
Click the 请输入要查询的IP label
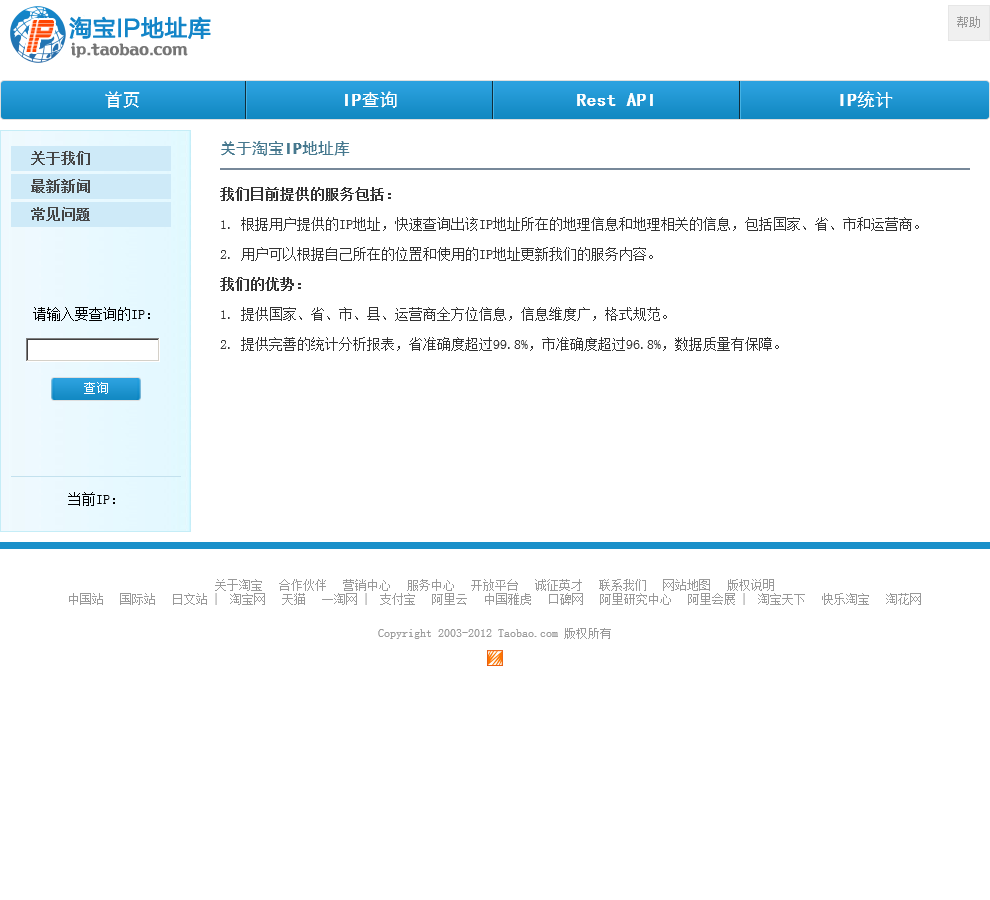tap(93, 315)
